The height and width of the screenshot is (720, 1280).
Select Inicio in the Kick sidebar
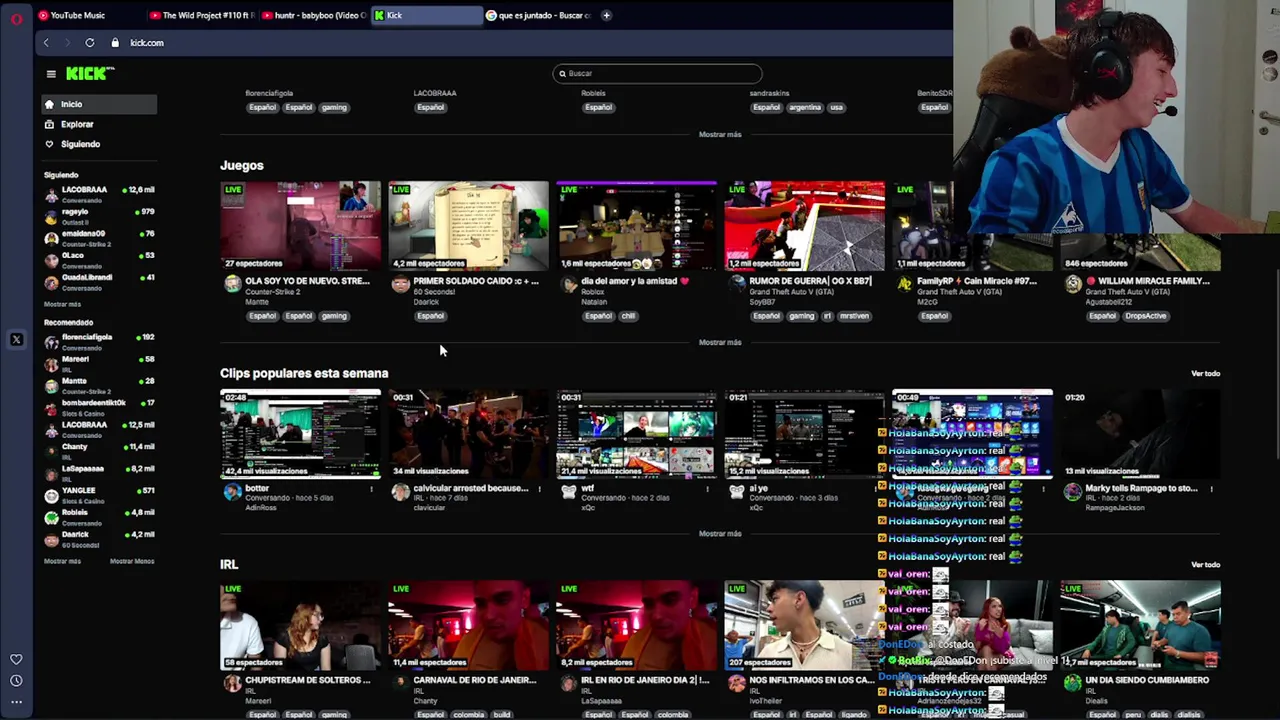[x=99, y=104]
